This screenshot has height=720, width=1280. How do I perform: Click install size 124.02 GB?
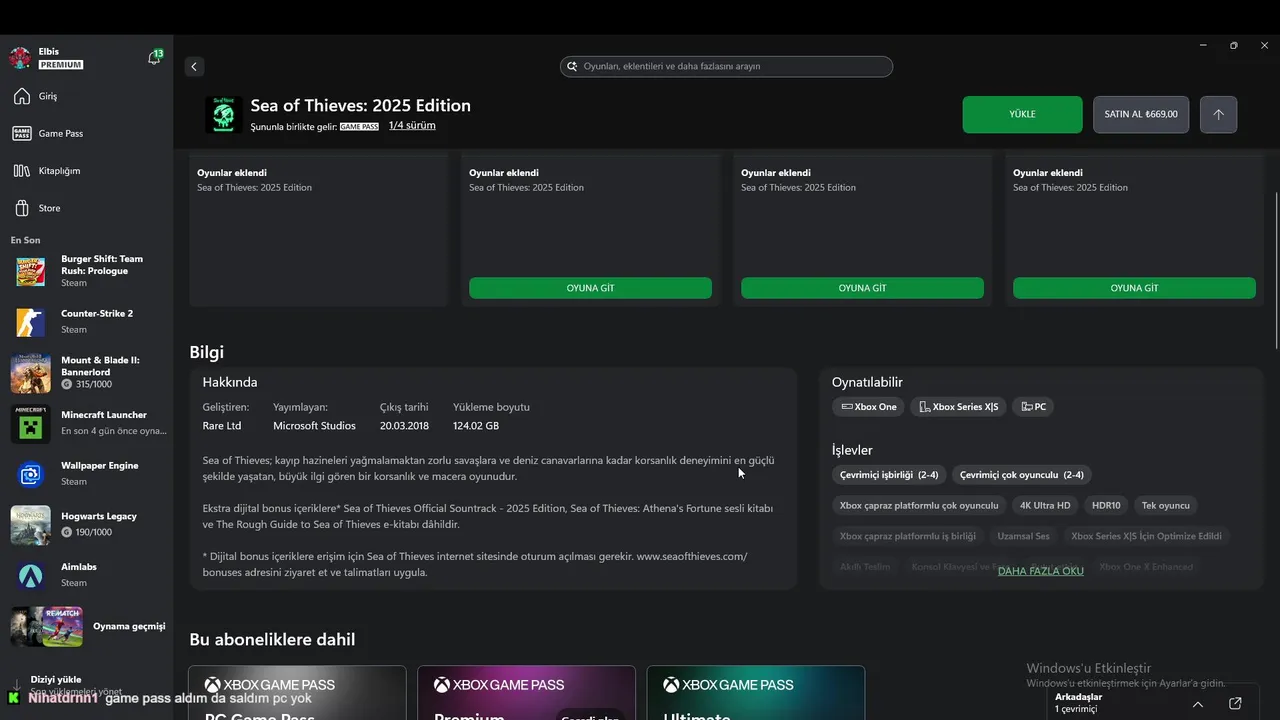(x=476, y=426)
